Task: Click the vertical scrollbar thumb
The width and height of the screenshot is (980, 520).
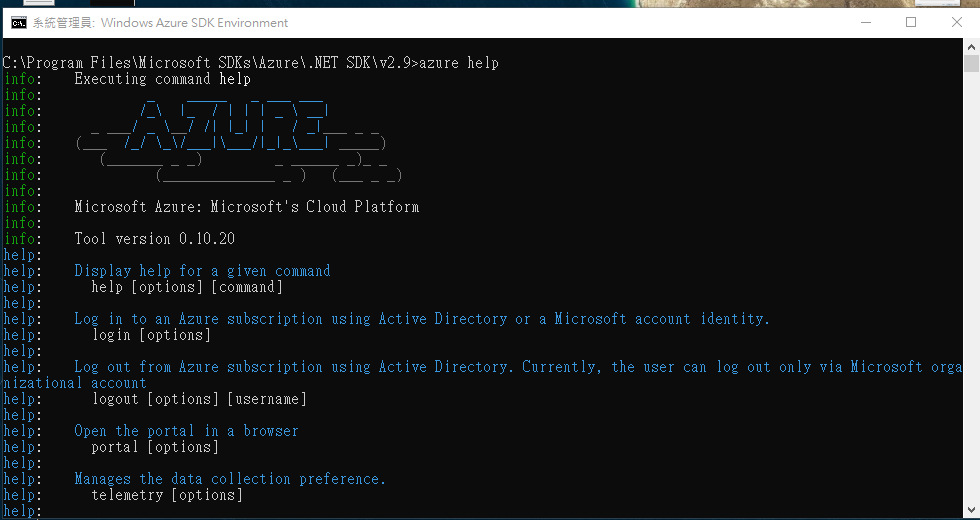Action: [x=971, y=64]
